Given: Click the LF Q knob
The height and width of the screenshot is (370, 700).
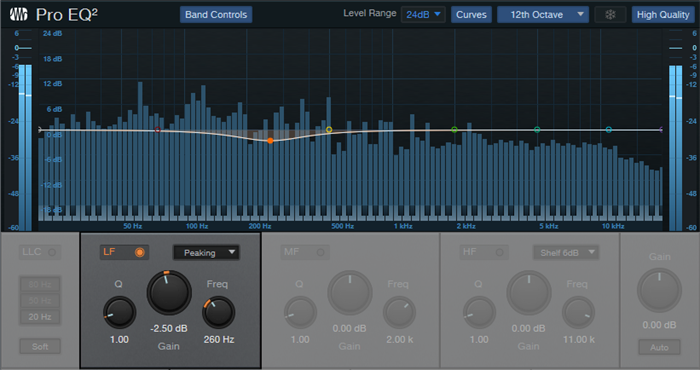Looking at the screenshot, I should (x=120, y=312).
